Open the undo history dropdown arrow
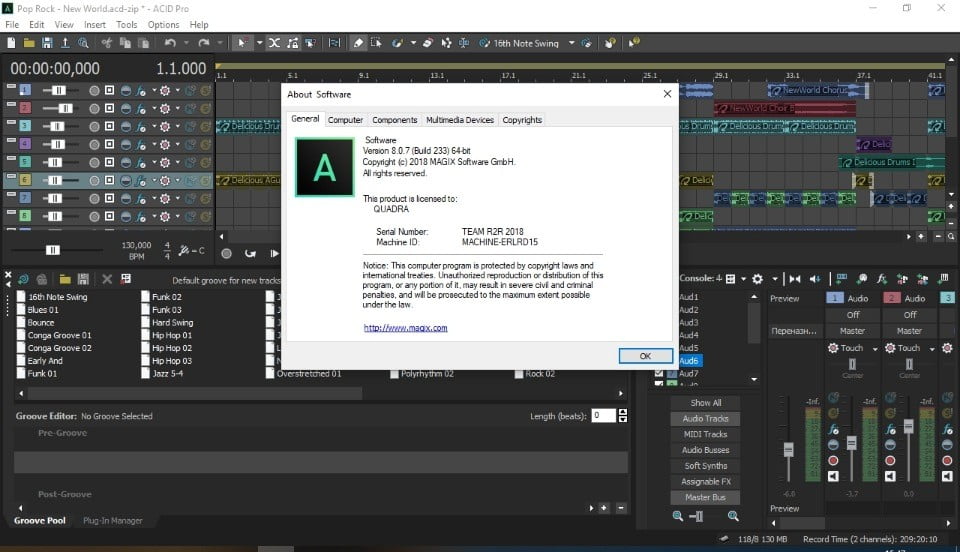 (186, 43)
